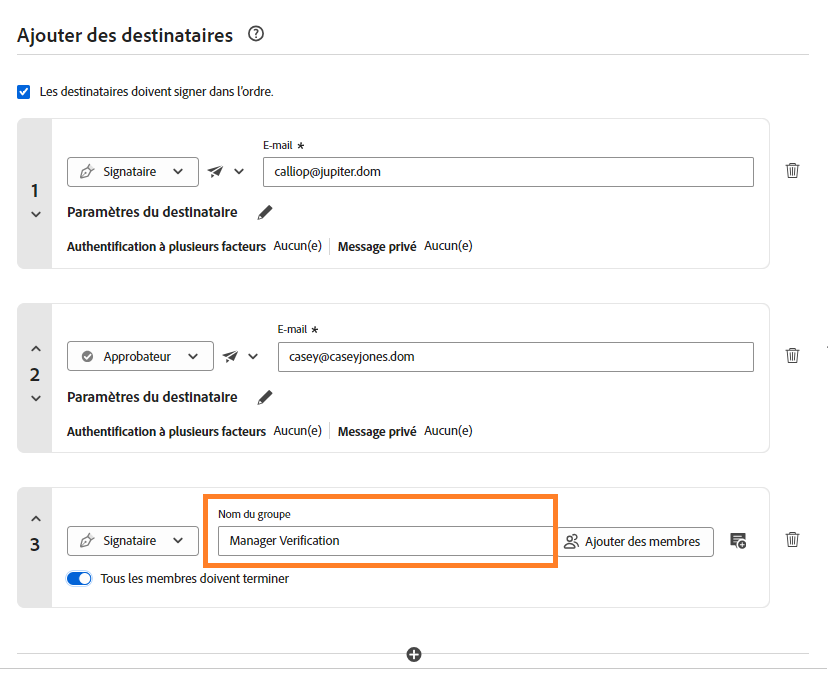Delete the Manager Verification group via its trash icon
Image resolution: width=830 pixels, height=688 pixels.
click(792, 540)
